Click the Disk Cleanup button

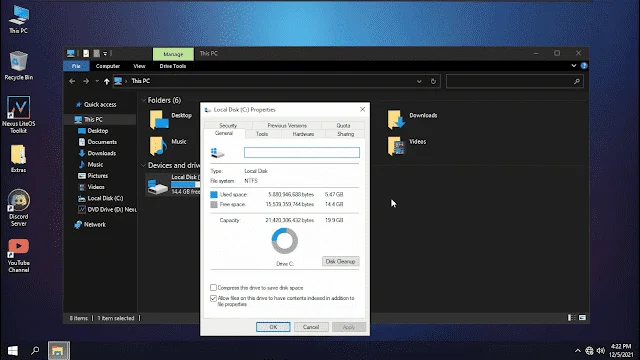pyautogui.click(x=340, y=261)
